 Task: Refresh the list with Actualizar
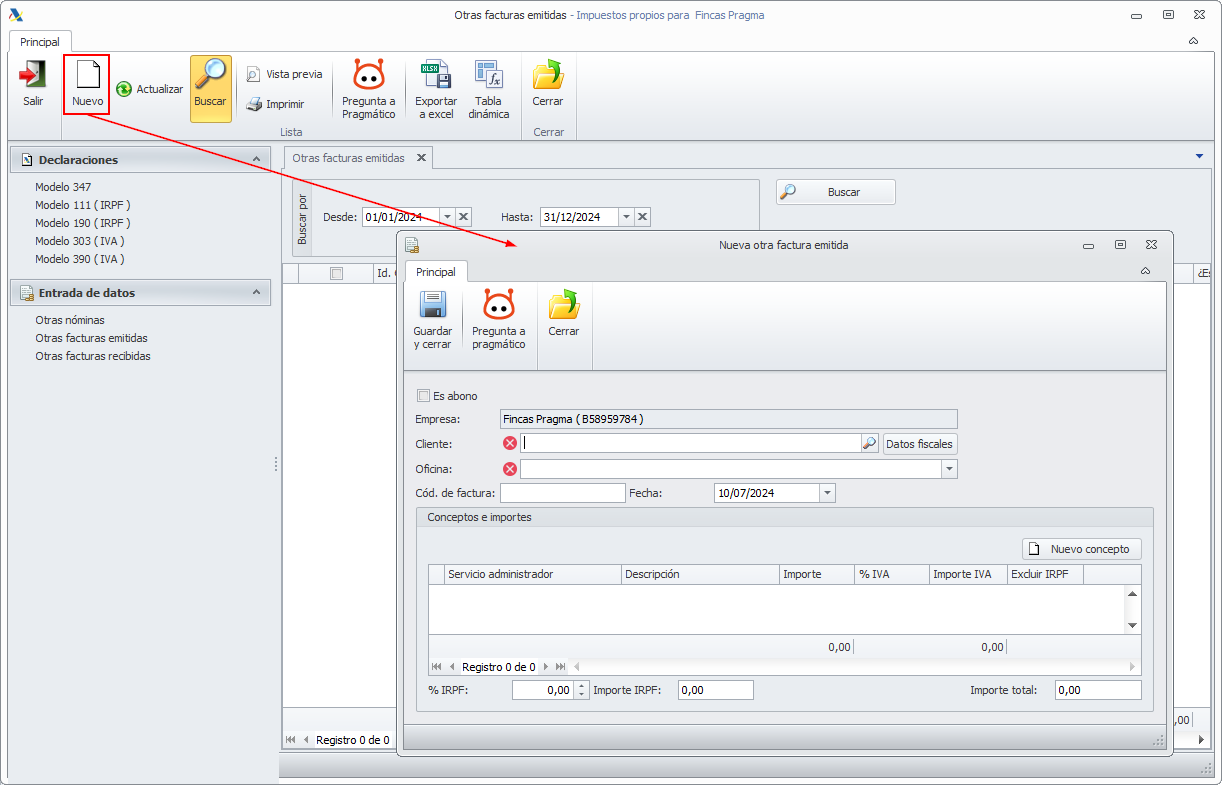(149, 89)
